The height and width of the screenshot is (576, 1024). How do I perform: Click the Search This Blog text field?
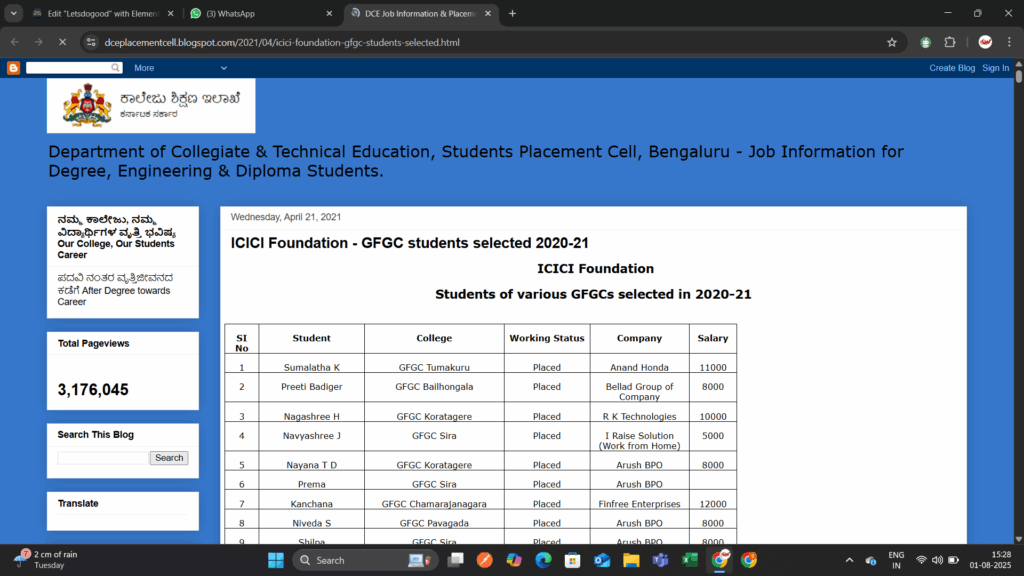[102, 458]
